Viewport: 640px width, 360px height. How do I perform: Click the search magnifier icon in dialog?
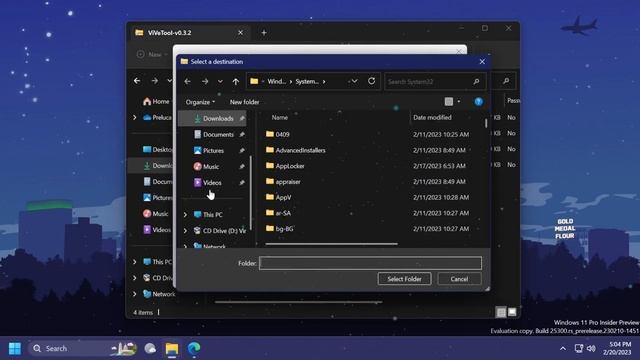pyautogui.click(x=476, y=82)
